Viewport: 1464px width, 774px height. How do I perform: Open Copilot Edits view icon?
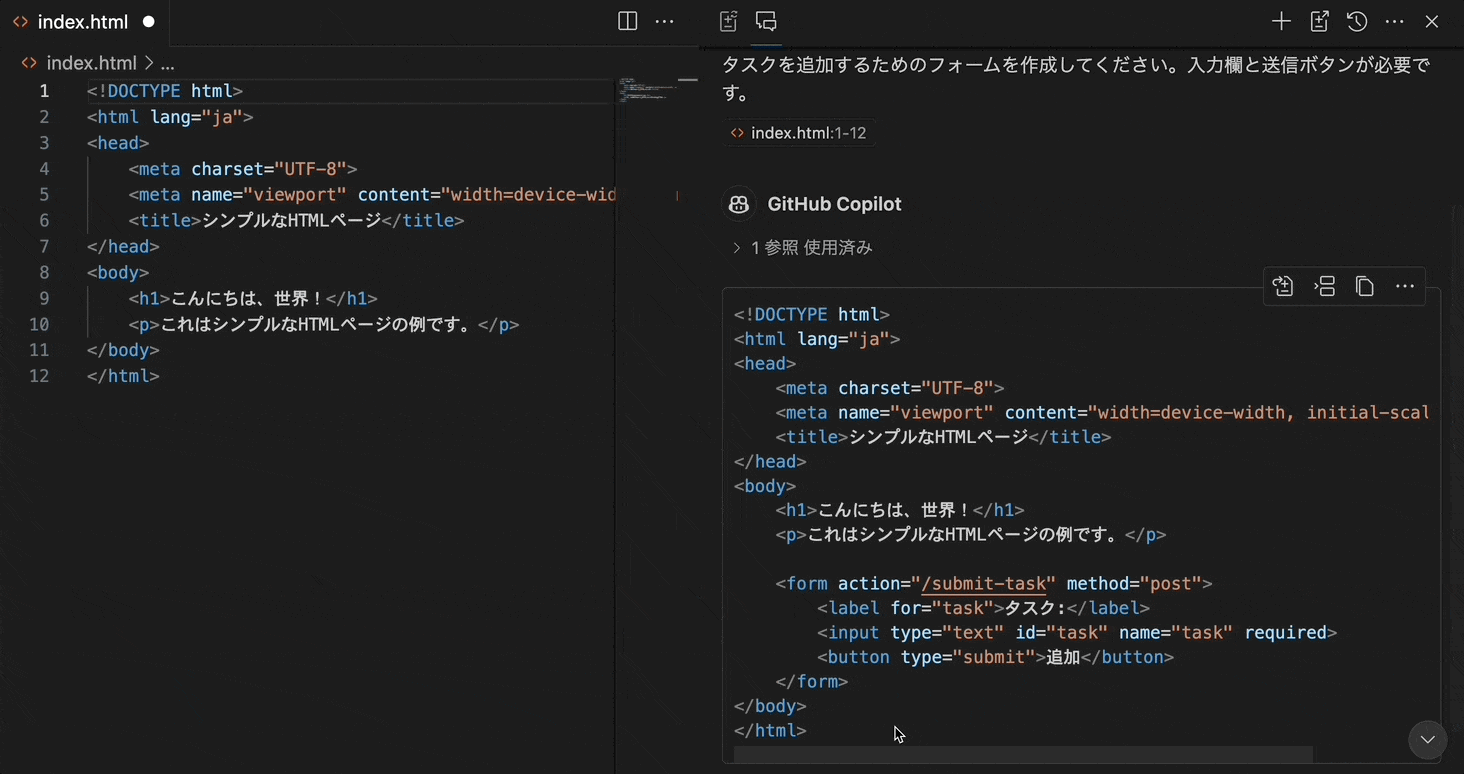point(728,21)
